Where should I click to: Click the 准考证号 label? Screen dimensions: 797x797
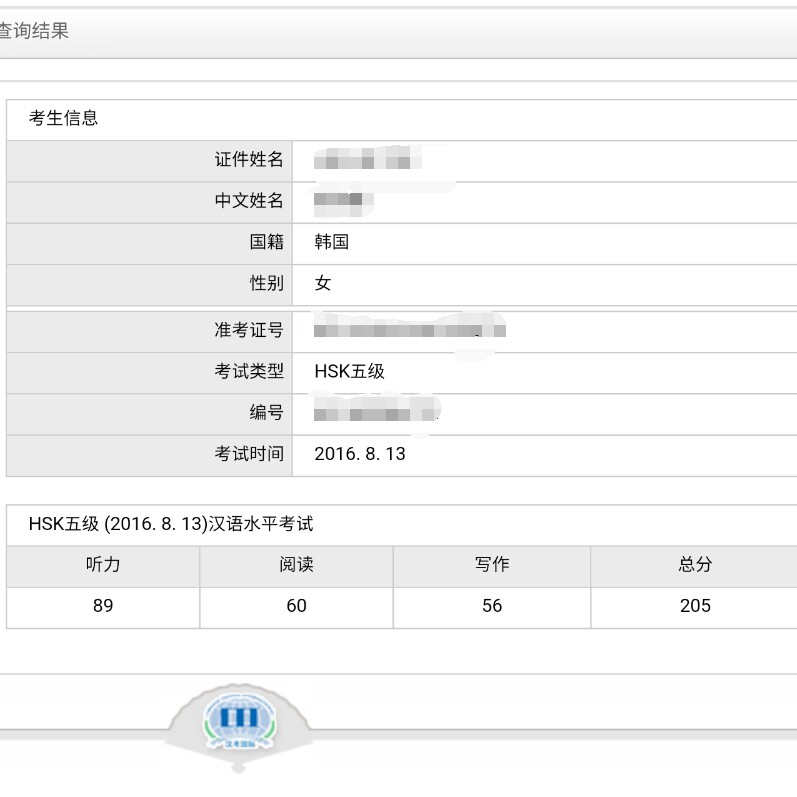tap(249, 330)
